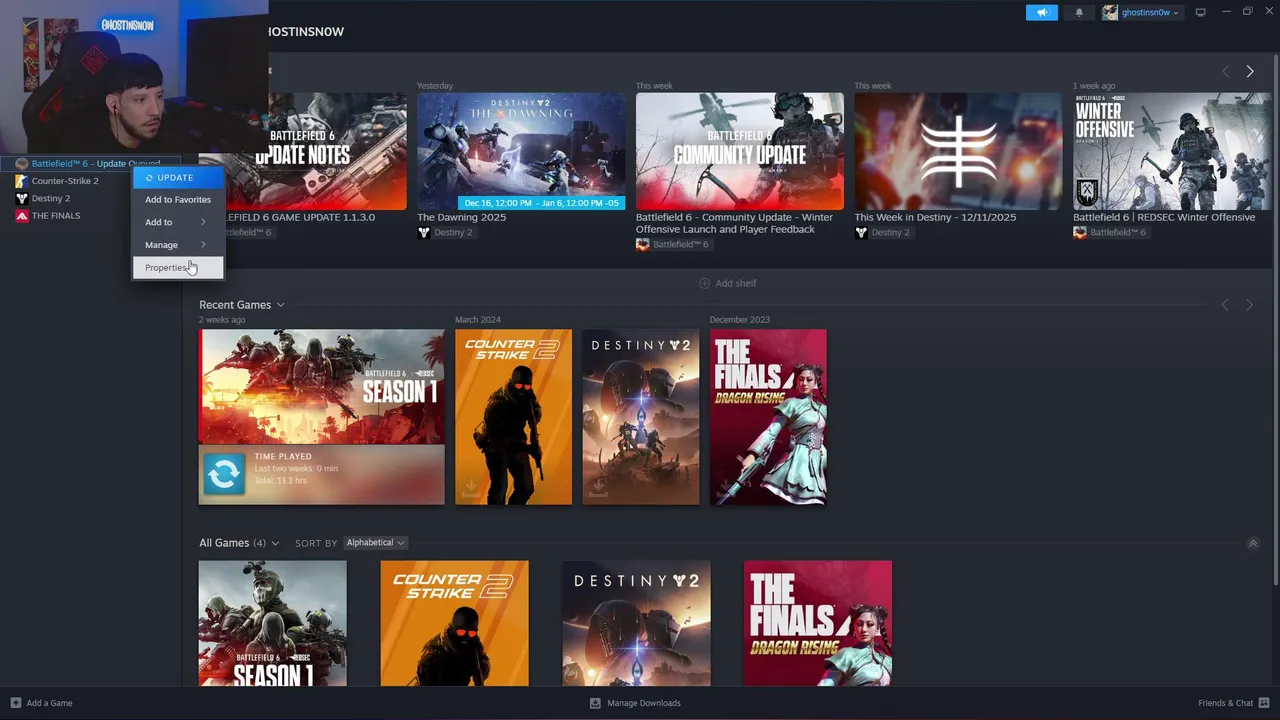
Task: Open Friends & Chat
Action: point(1233,703)
